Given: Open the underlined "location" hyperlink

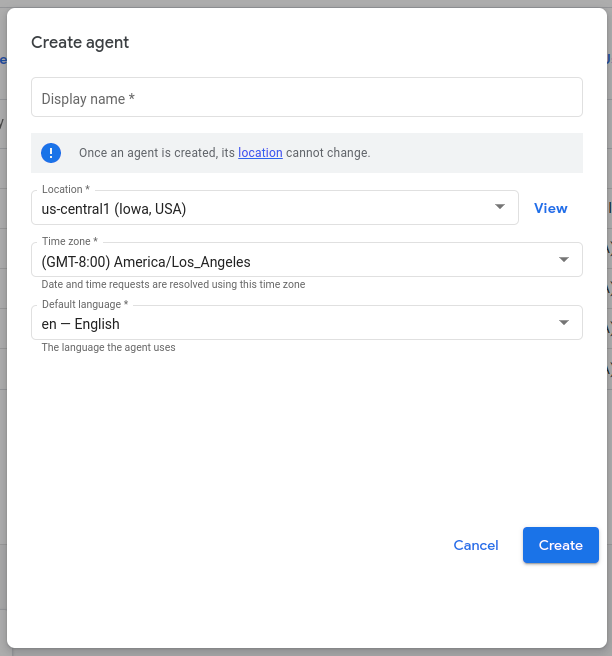Looking at the screenshot, I should pyautogui.click(x=260, y=153).
